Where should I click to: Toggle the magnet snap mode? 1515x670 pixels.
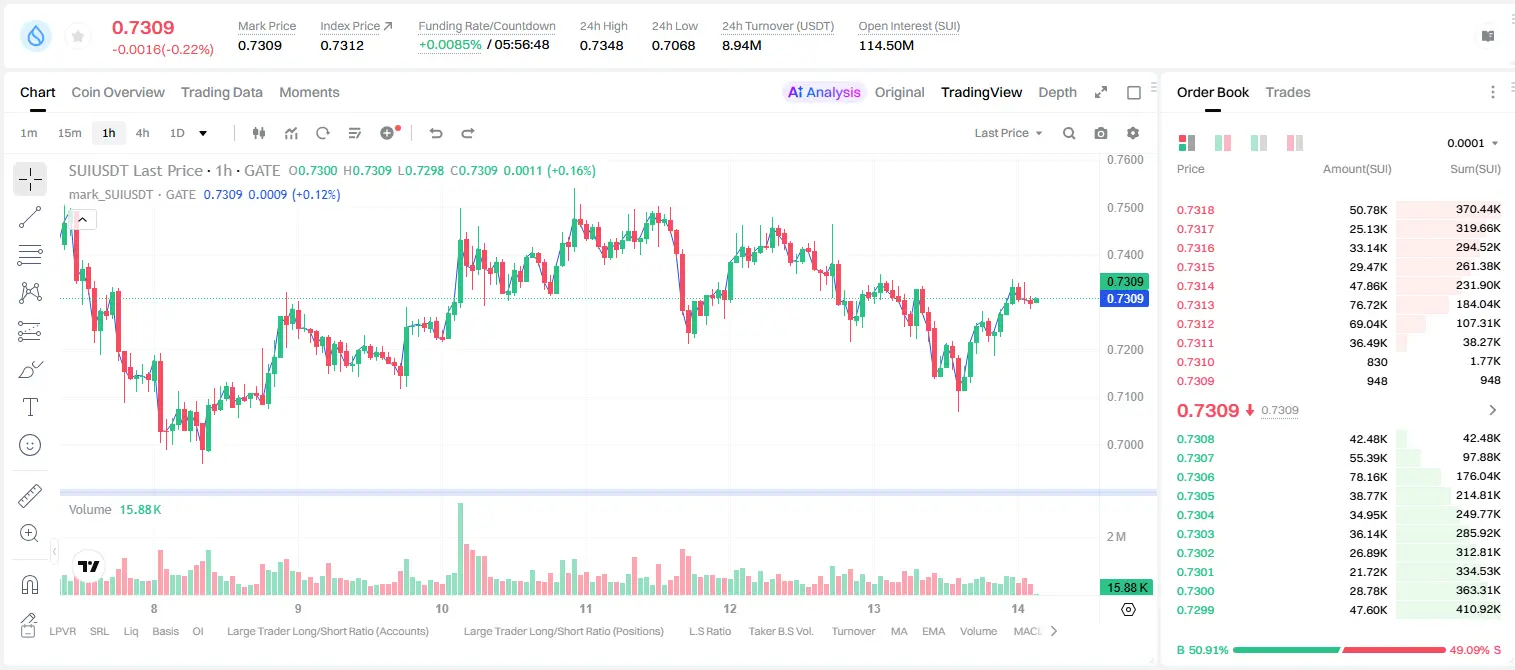tap(30, 585)
